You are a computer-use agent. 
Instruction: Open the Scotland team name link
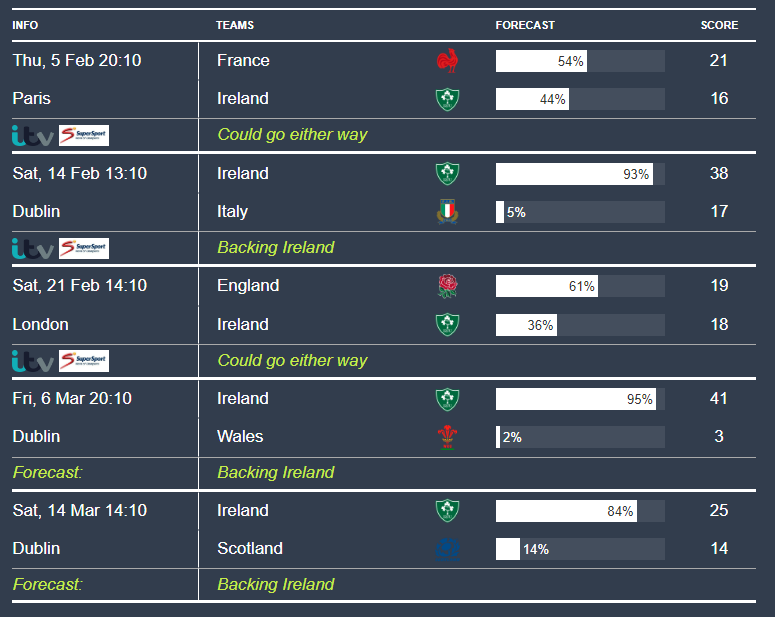pos(250,548)
